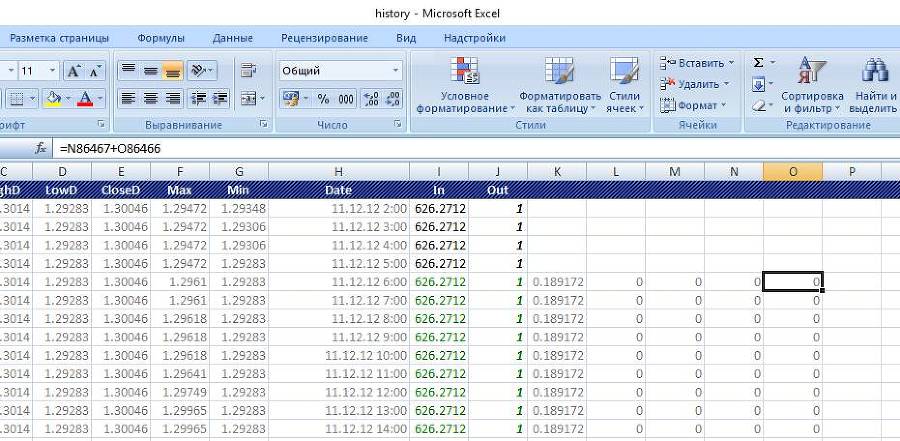
Task: Apply percent style to cells
Action: (323, 99)
